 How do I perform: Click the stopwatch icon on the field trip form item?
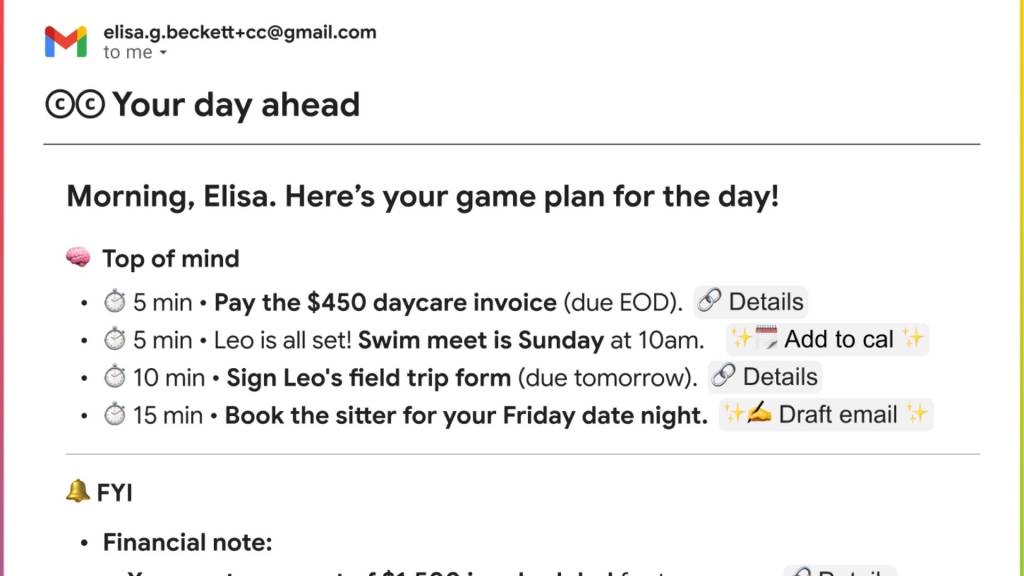click(114, 378)
